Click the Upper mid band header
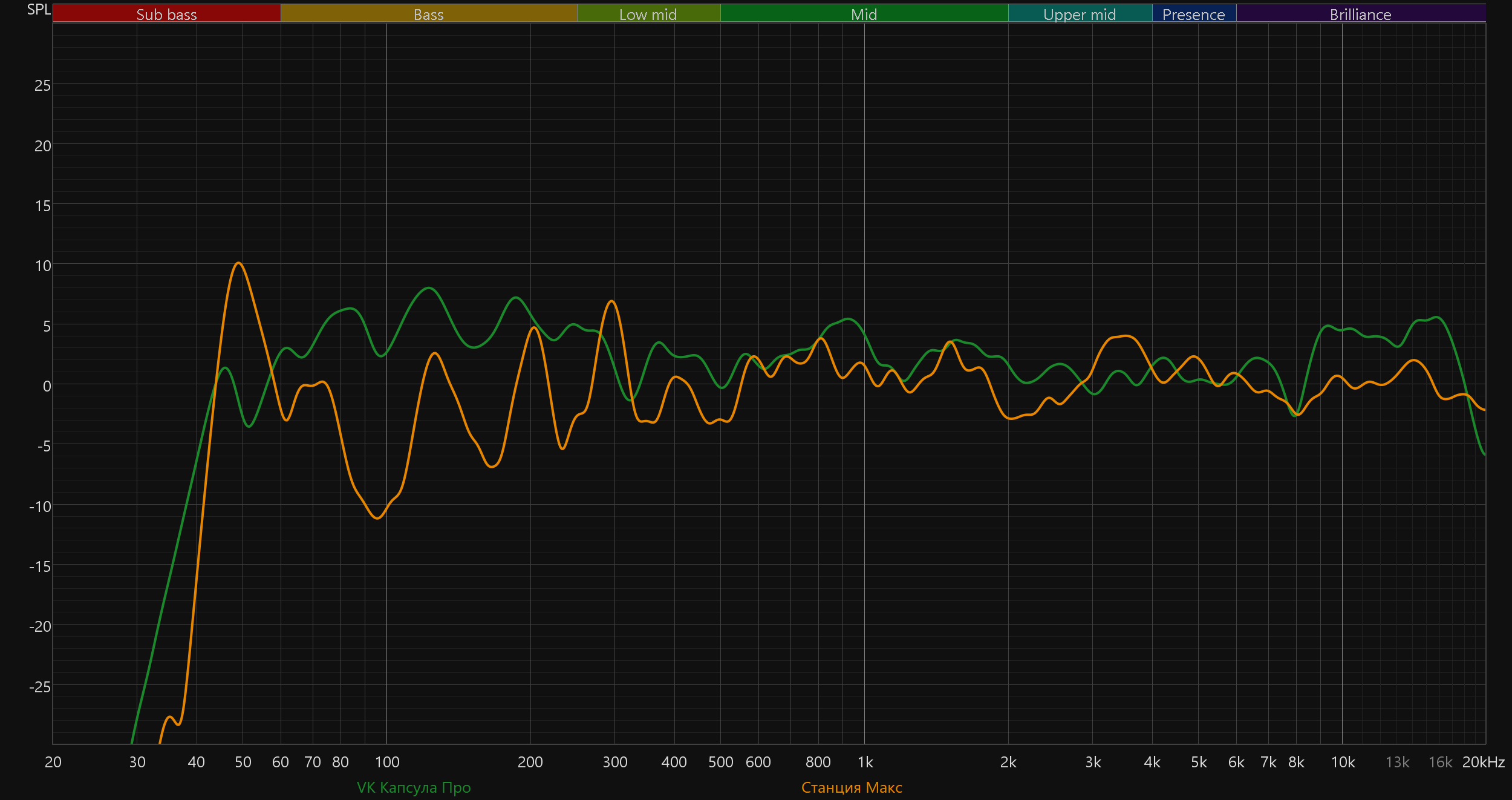 pyautogui.click(x=1080, y=14)
